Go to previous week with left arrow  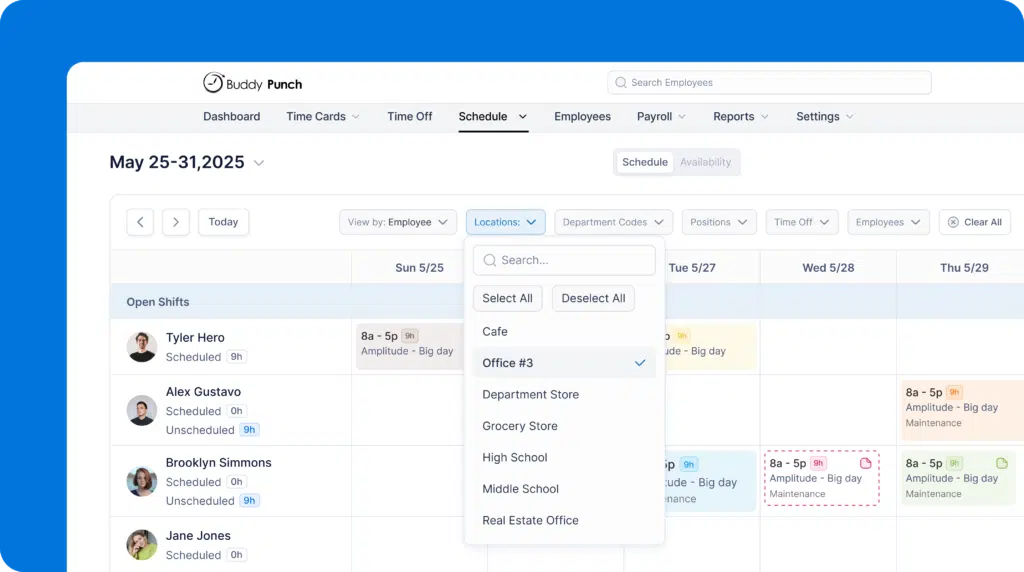point(140,222)
